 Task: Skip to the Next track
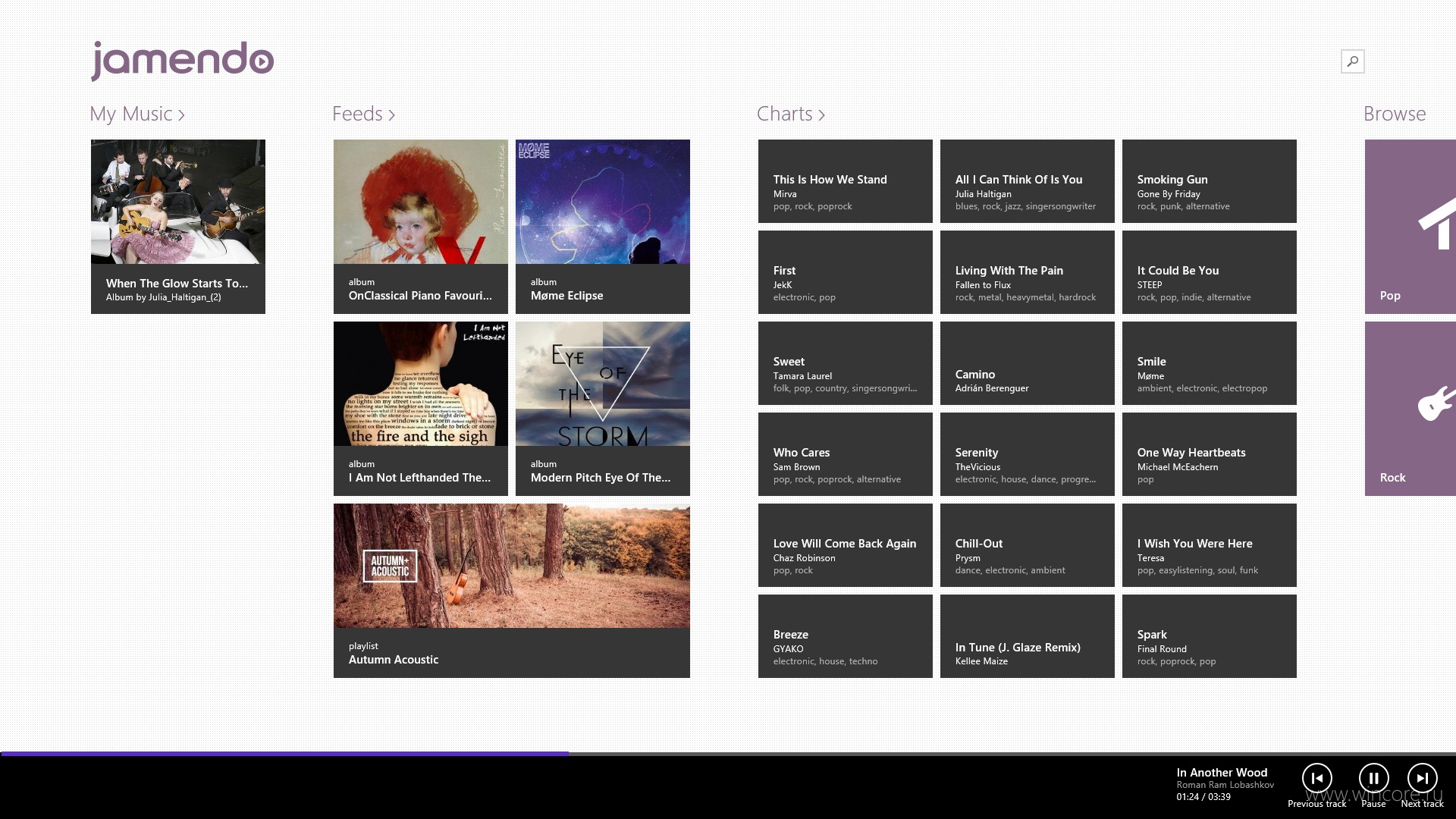[x=1422, y=778]
